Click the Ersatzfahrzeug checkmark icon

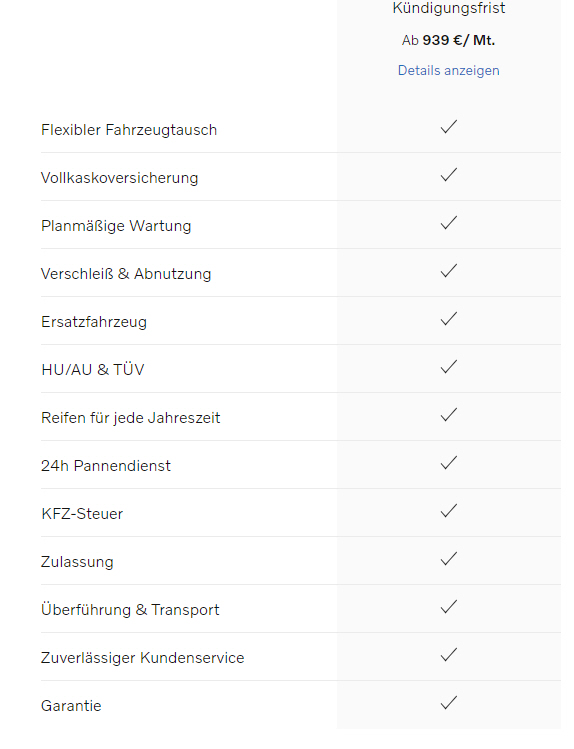[x=449, y=319]
